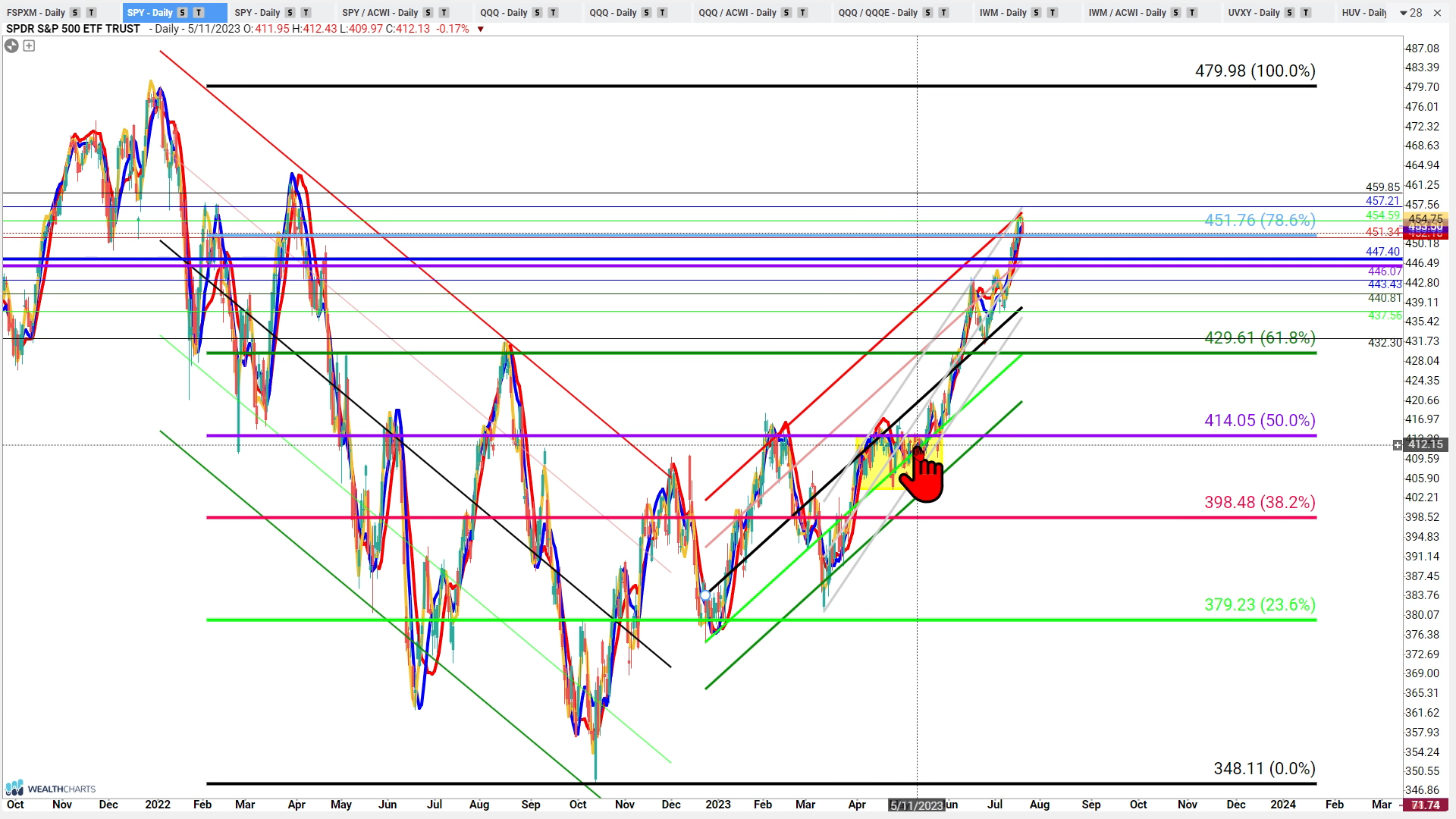Click the S icon on the SPY / ACWI - Daily tab

click(x=428, y=13)
